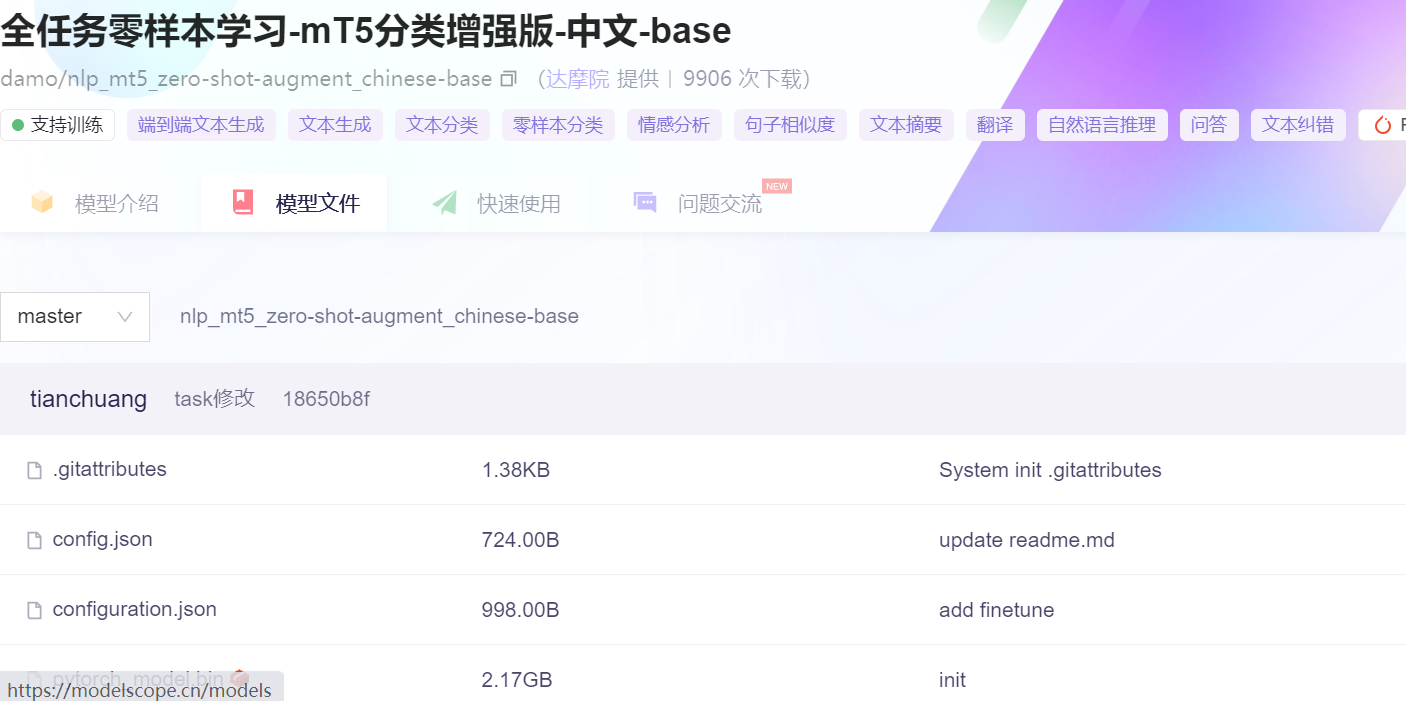
Task: Click the file icon beside config.json
Action: click(34, 540)
